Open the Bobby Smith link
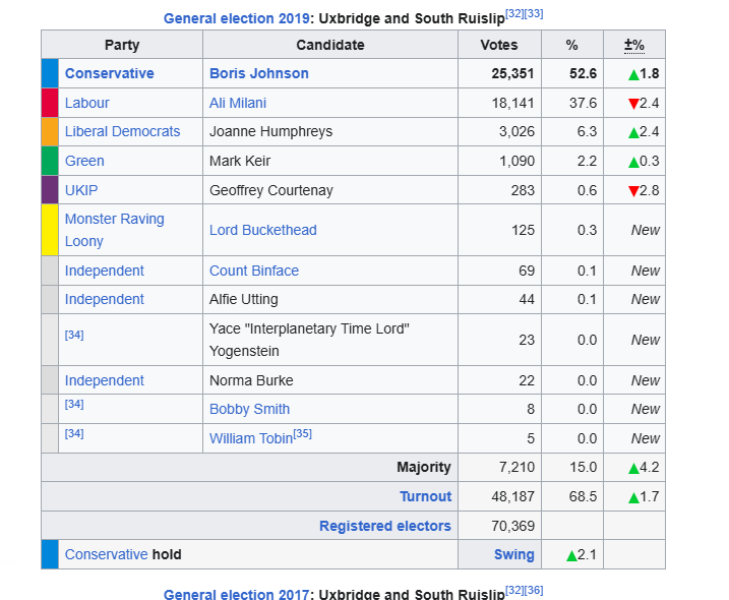Viewport: 729px width, 600px height. click(x=249, y=409)
